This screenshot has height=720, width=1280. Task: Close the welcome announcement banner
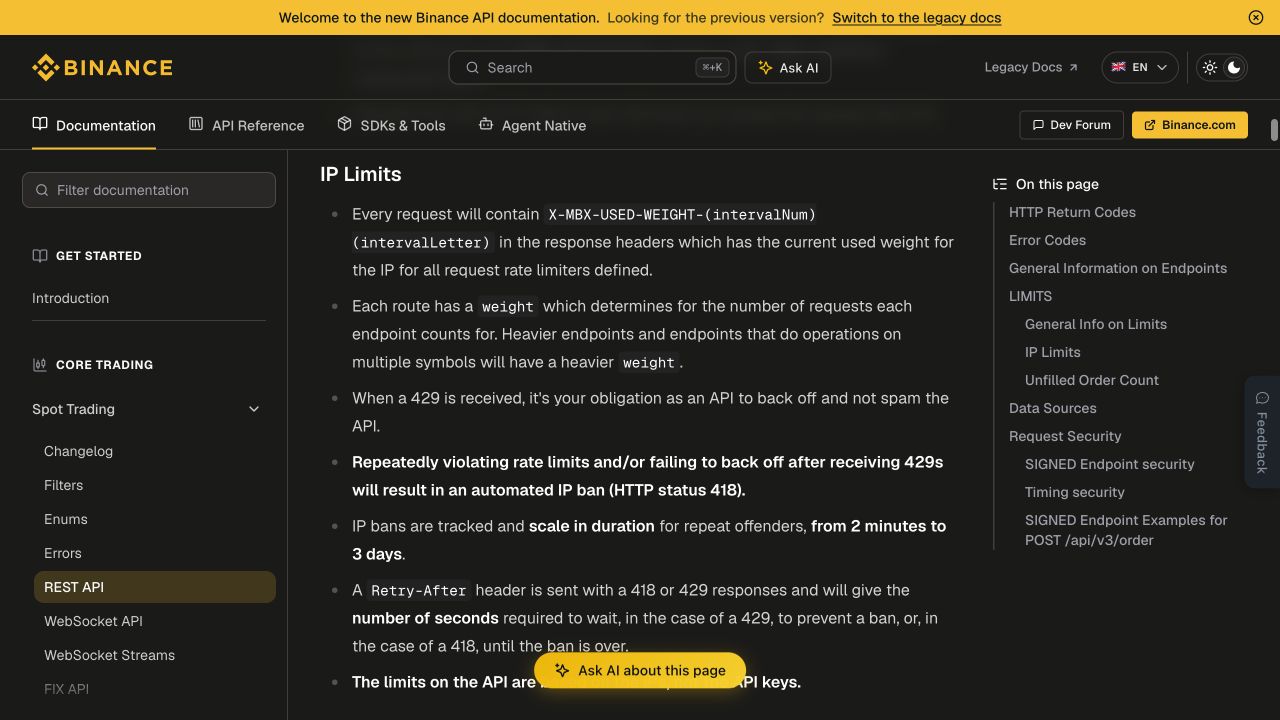pos(1256,17)
